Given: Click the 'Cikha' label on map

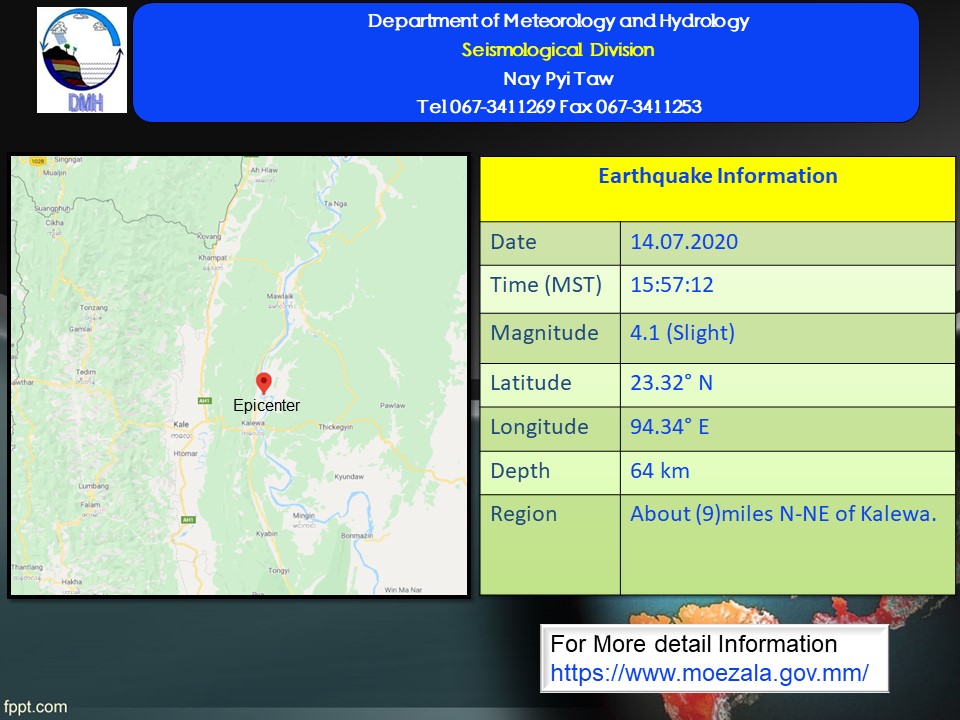Looking at the screenshot, I should click(x=54, y=222).
